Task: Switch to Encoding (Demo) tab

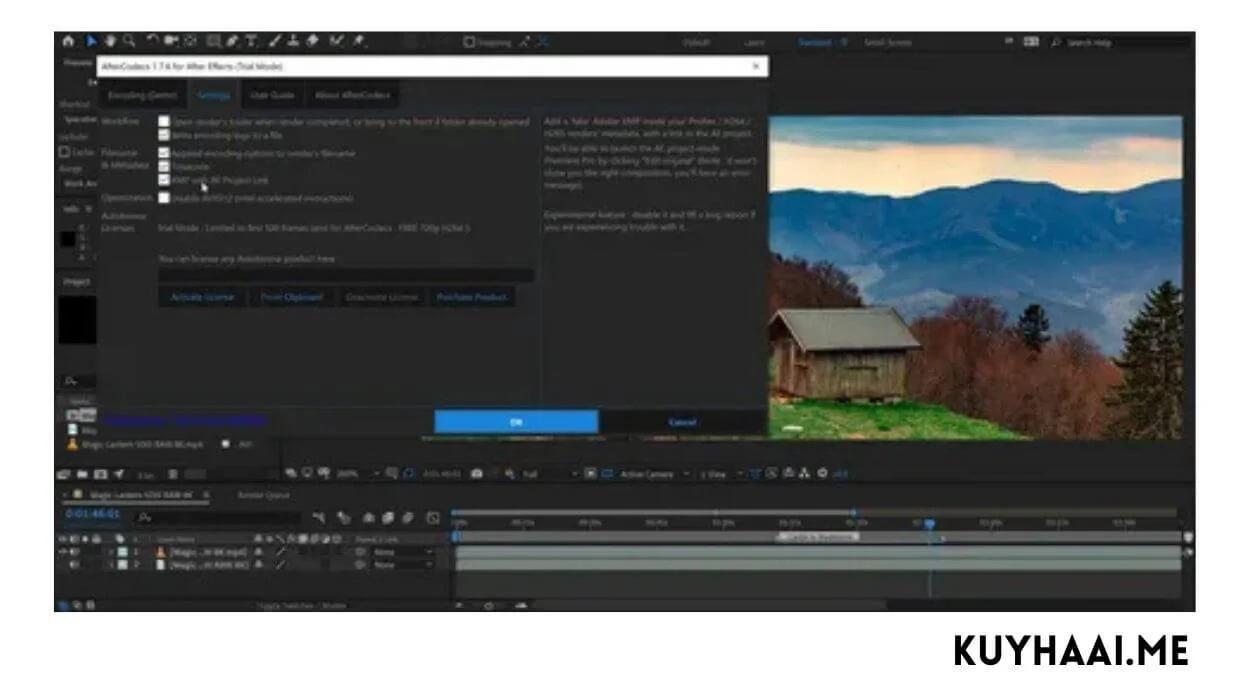Action: pyautogui.click(x=141, y=95)
